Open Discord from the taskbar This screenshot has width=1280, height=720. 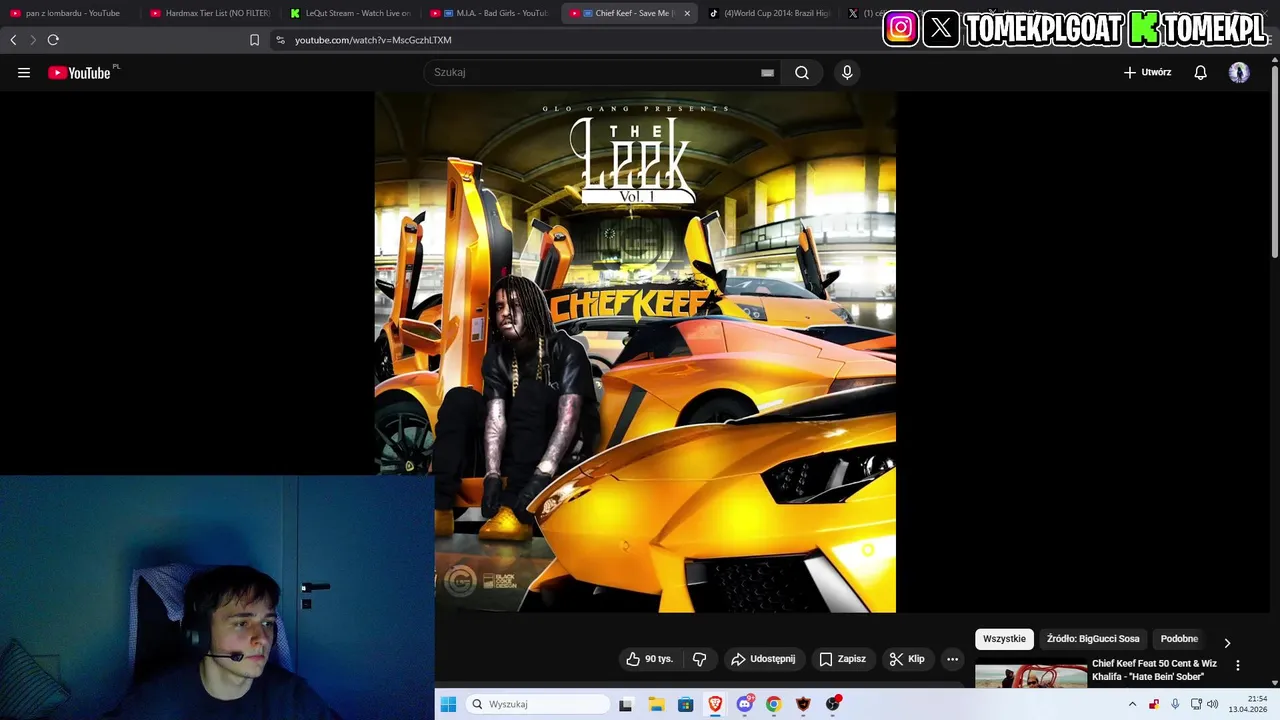click(x=744, y=704)
